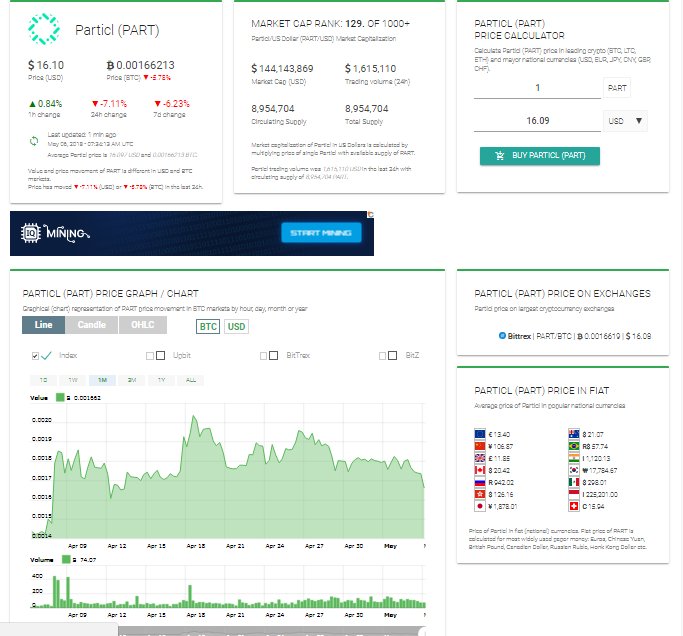Click the Brazil flag icon
The height and width of the screenshot is (636, 683).
[574, 446]
